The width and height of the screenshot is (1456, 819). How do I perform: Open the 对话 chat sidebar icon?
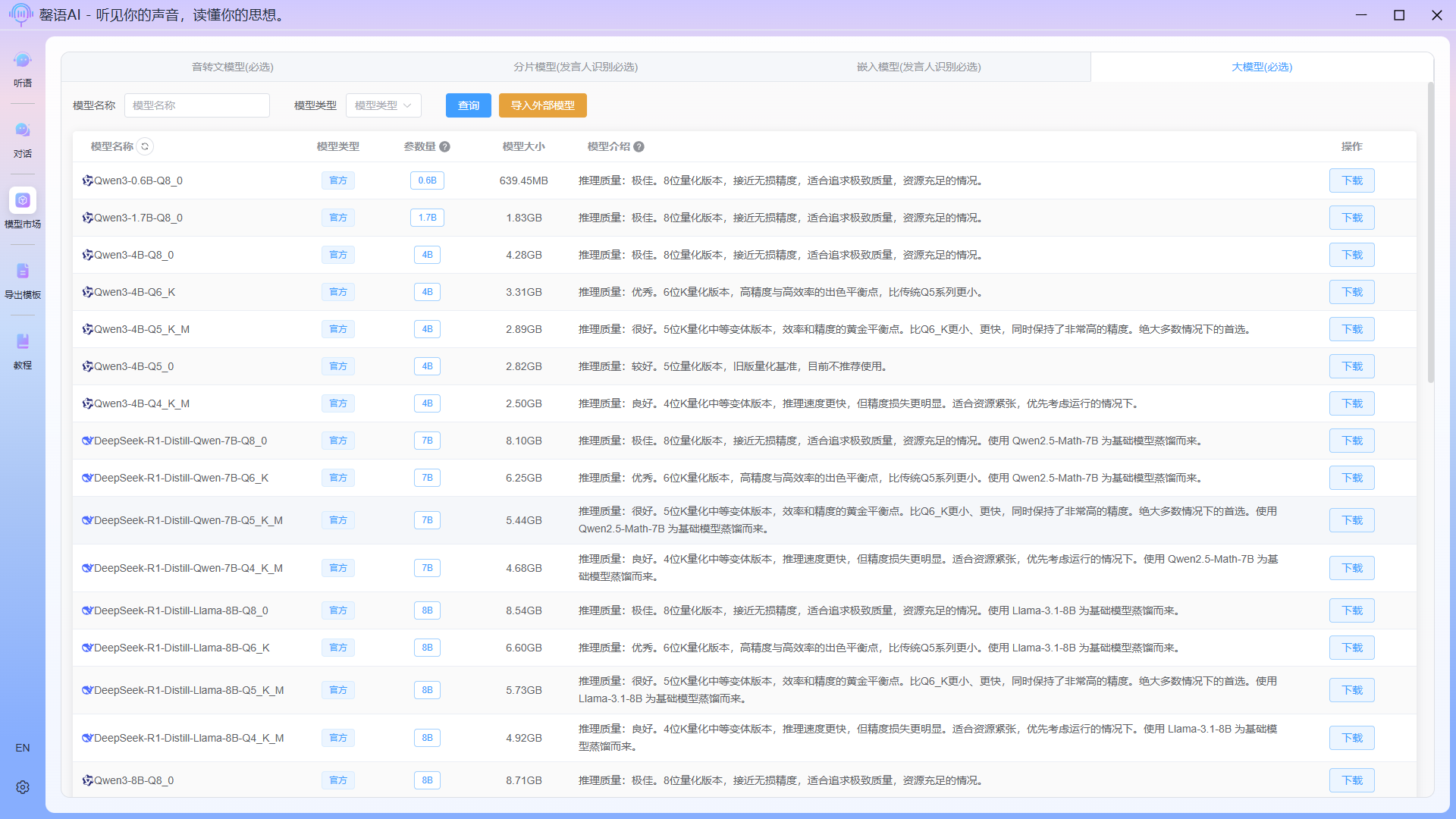point(23,130)
